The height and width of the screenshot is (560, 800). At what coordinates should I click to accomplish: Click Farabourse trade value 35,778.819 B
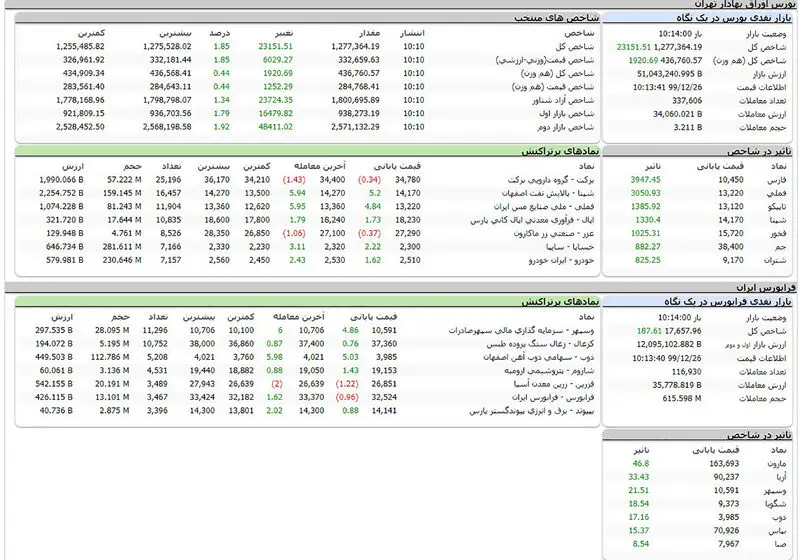coord(677,385)
